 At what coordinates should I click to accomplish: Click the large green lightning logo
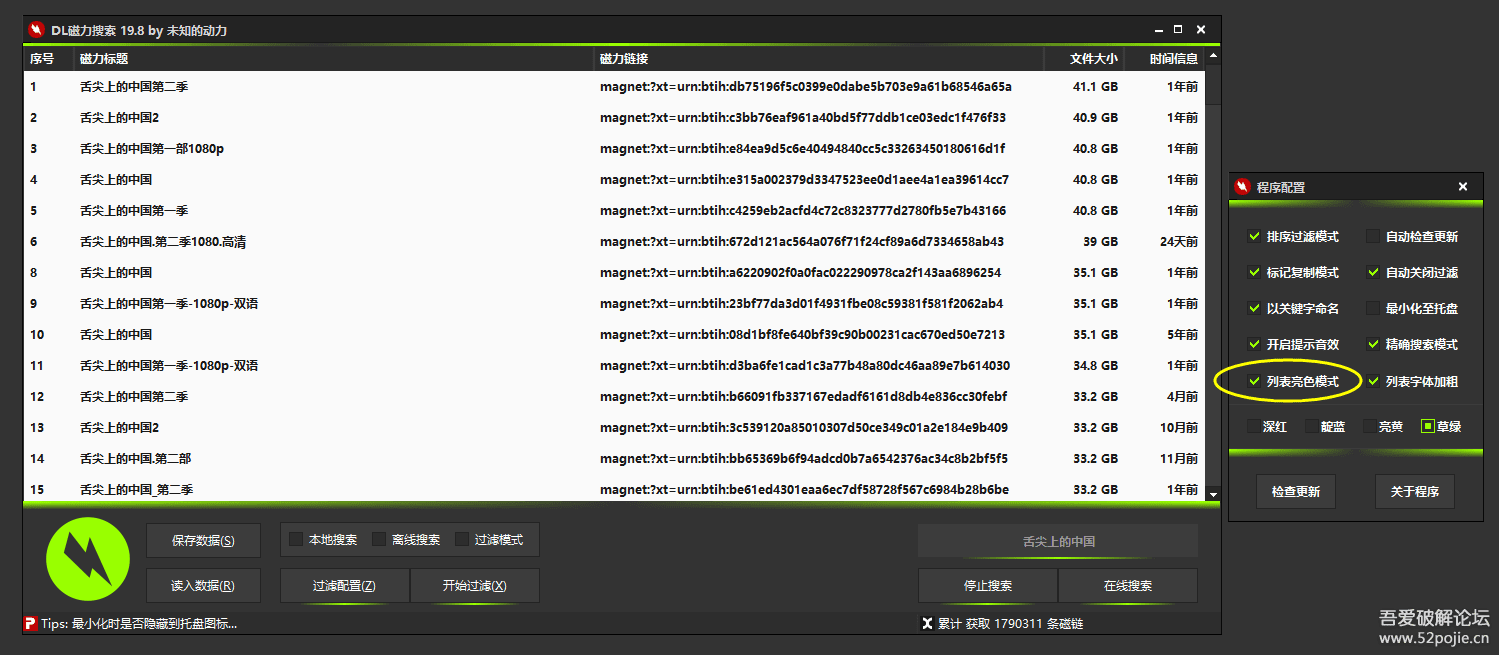click(88, 558)
